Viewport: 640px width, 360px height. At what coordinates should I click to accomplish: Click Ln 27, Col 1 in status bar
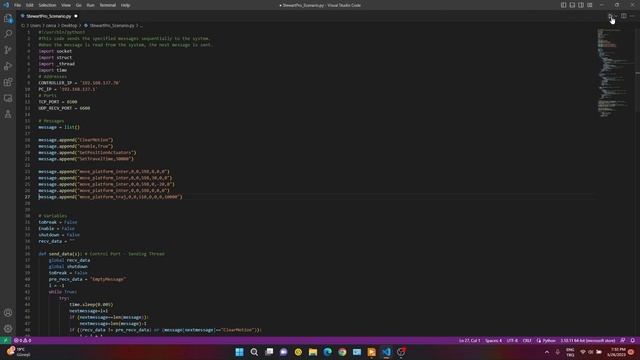coord(469,340)
